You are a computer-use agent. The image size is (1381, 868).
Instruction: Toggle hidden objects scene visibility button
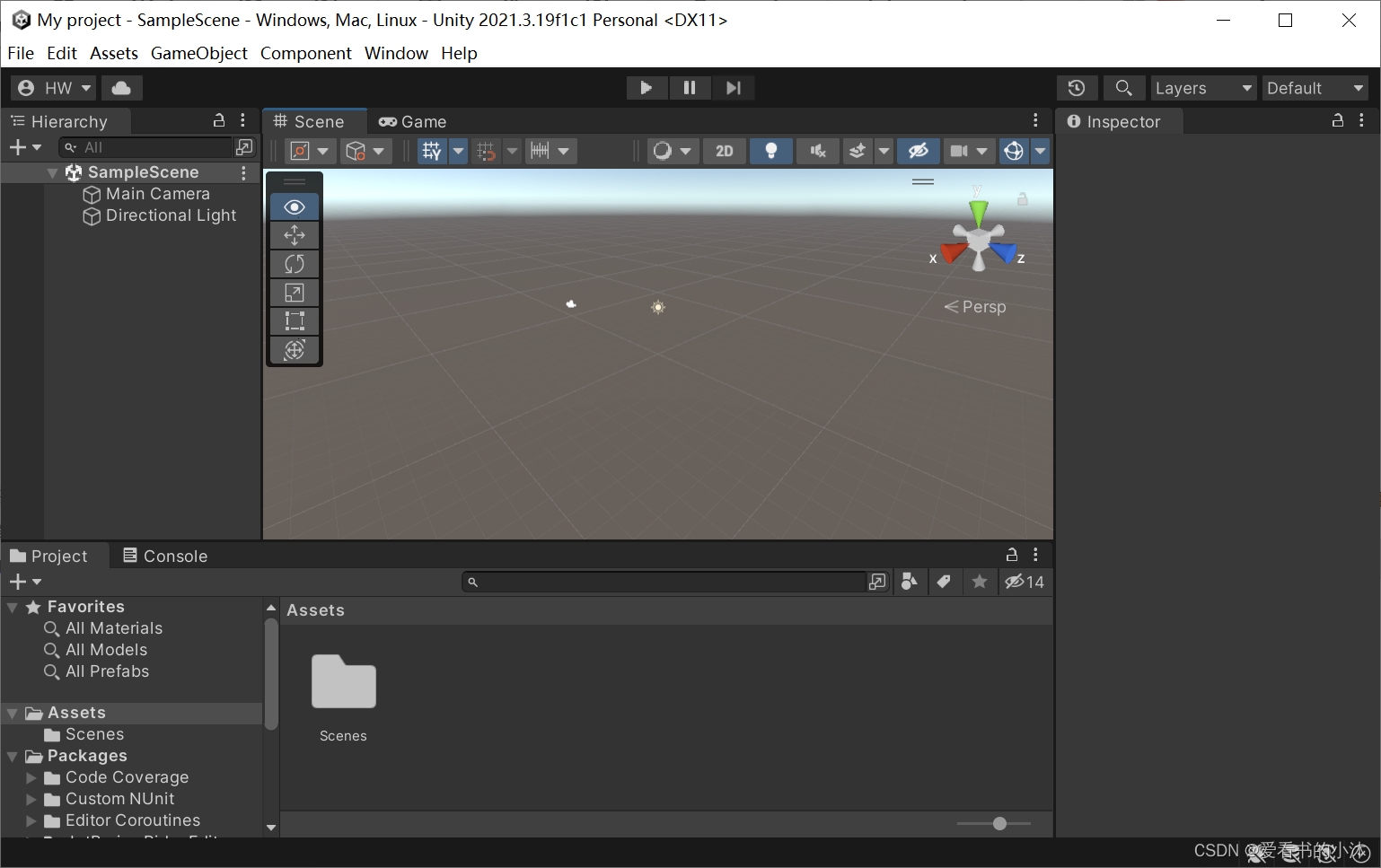[x=918, y=151]
